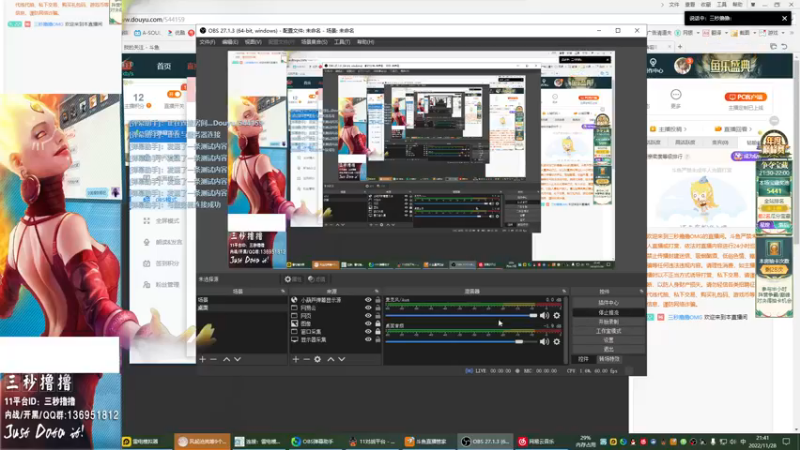The image size is (800, 450).
Task: Hide the 显示器采集 source
Action: pos(368,339)
